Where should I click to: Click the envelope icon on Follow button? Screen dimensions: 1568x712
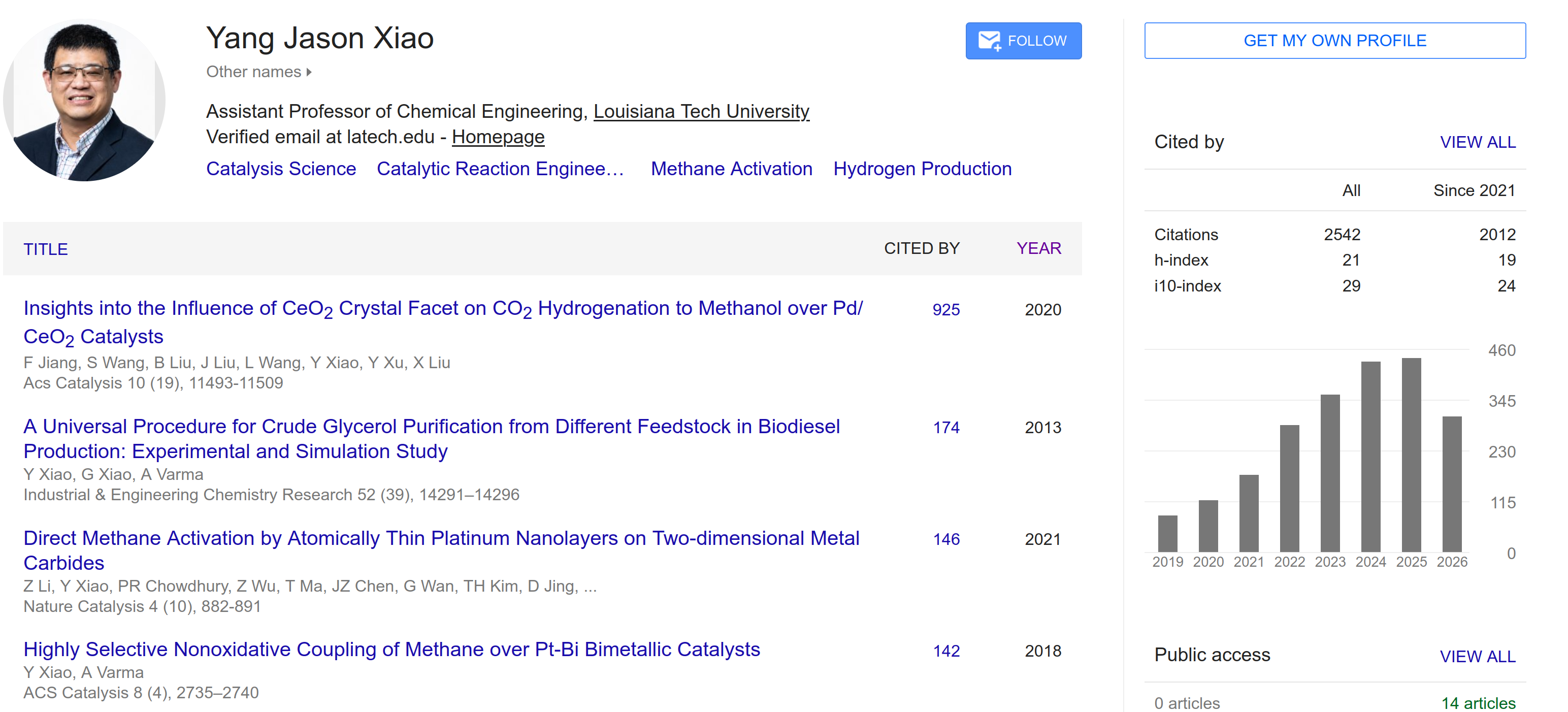coord(989,41)
